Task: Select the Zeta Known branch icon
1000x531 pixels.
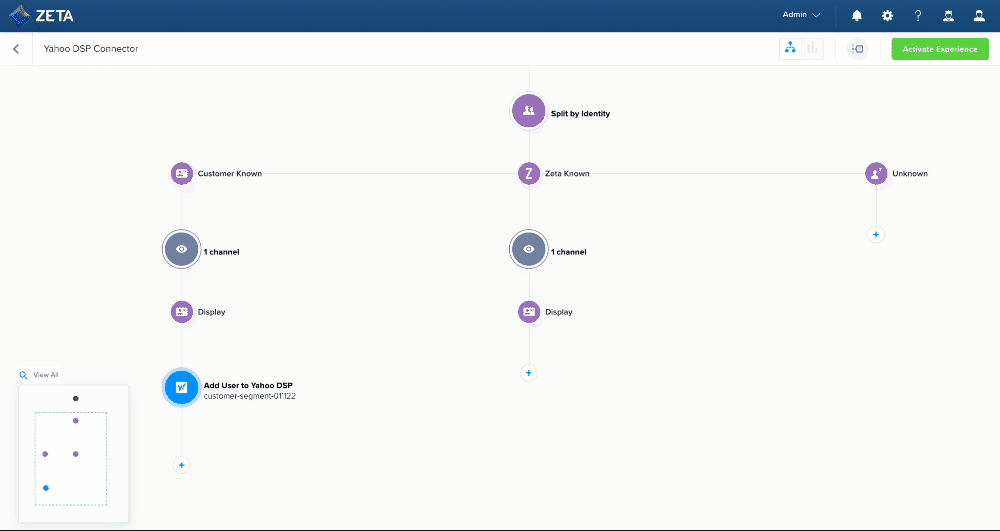Action: click(x=529, y=173)
